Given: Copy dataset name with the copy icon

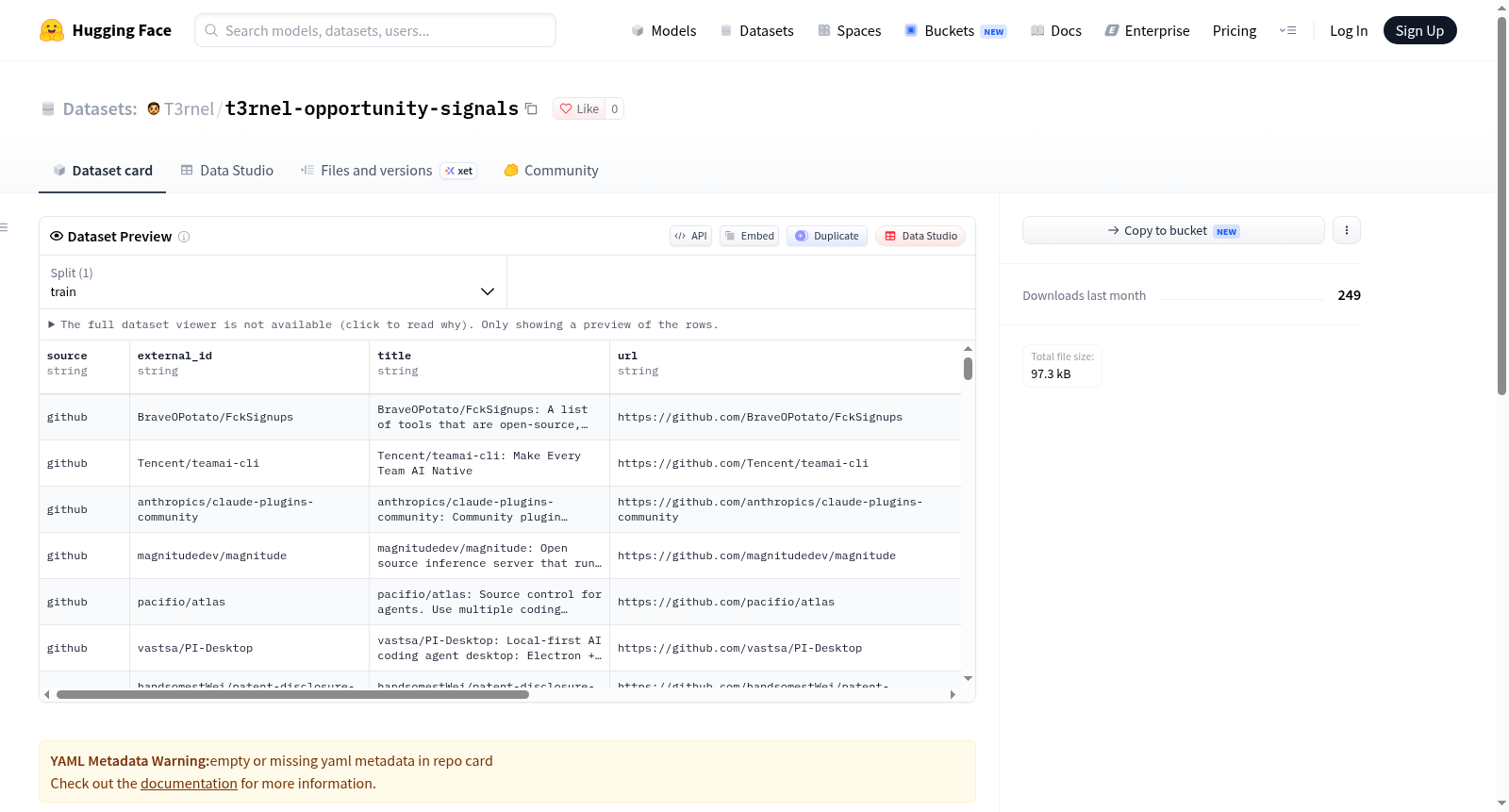Looking at the screenshot, I should pos(532,108).
